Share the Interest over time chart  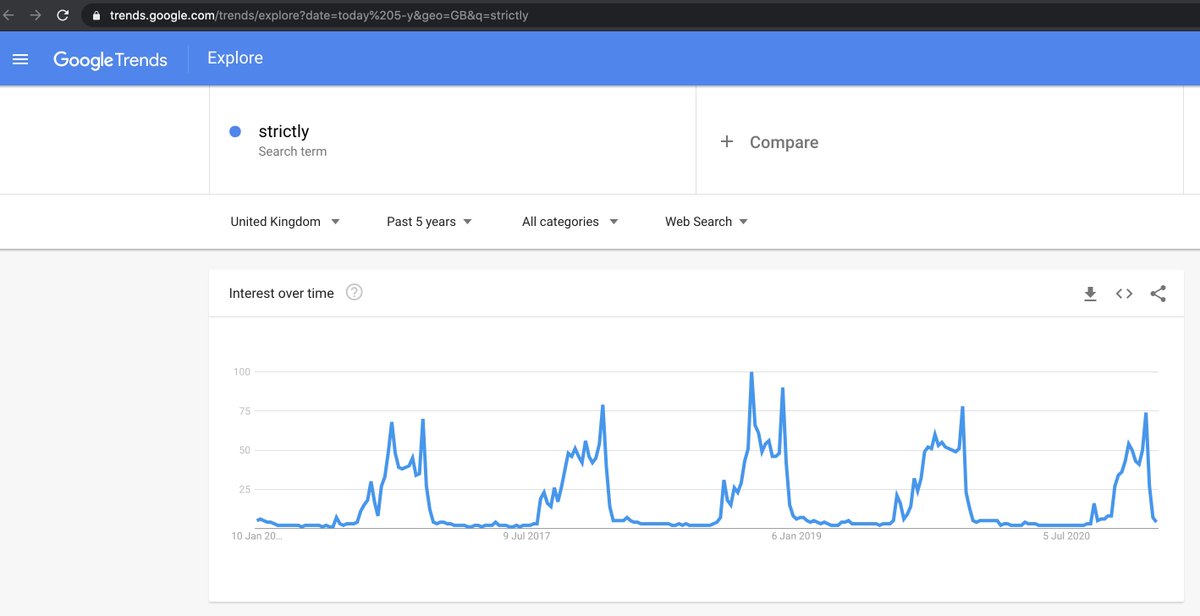tap(1158, 293)
